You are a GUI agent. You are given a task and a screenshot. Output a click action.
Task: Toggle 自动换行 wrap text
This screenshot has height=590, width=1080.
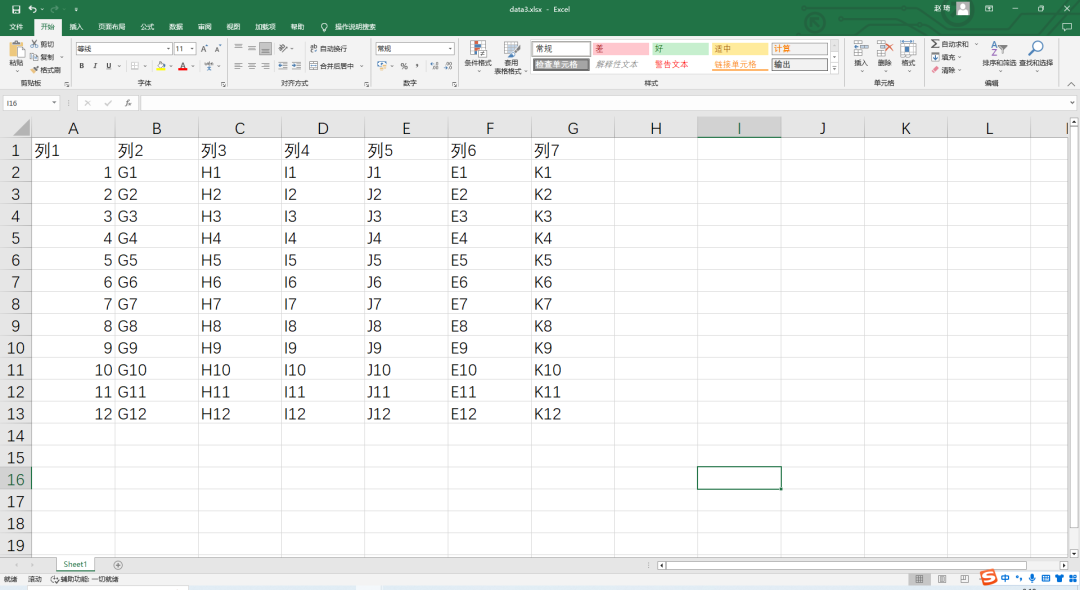(x=329, y=48)
